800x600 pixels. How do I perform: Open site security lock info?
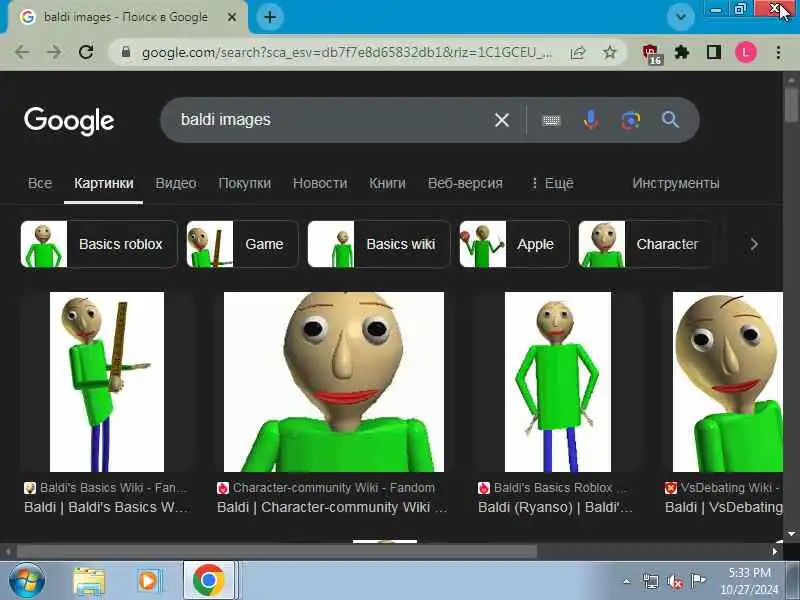click(x=126, y=52)
